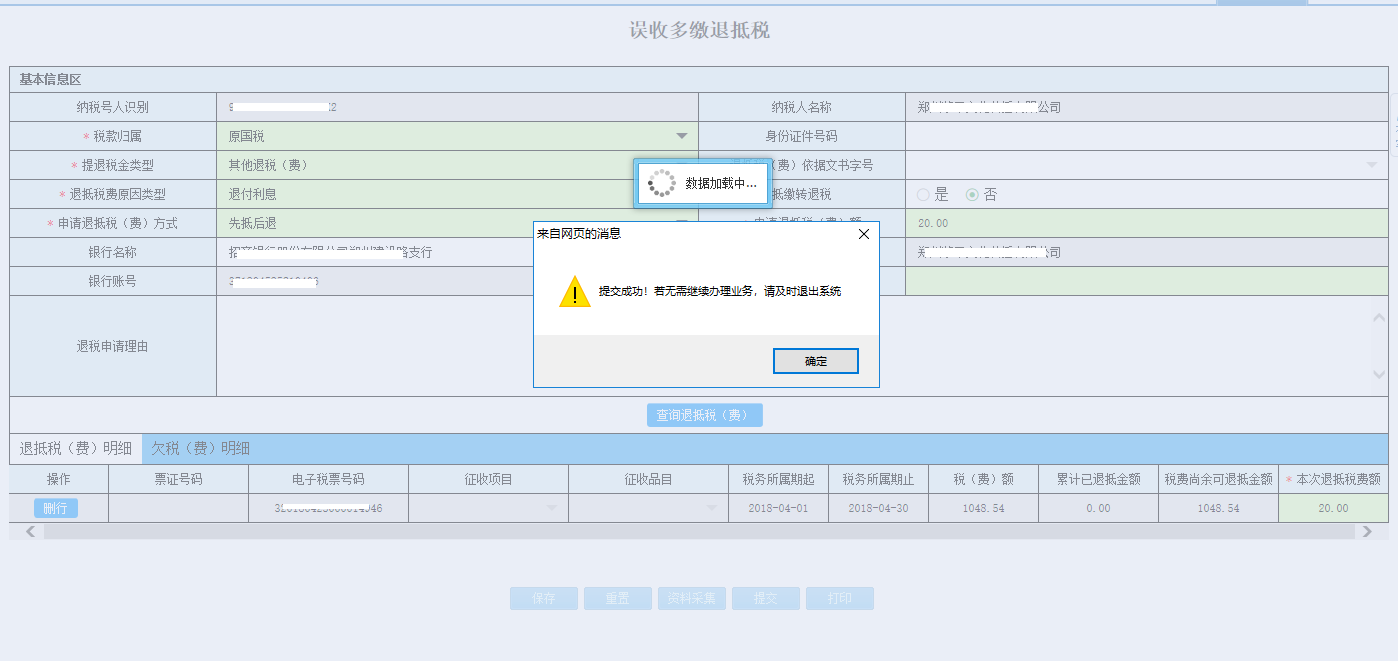Select the 是 radio button
This screenshot has height=661, width=1398.
pyautogui.click(x=923, y=195)
